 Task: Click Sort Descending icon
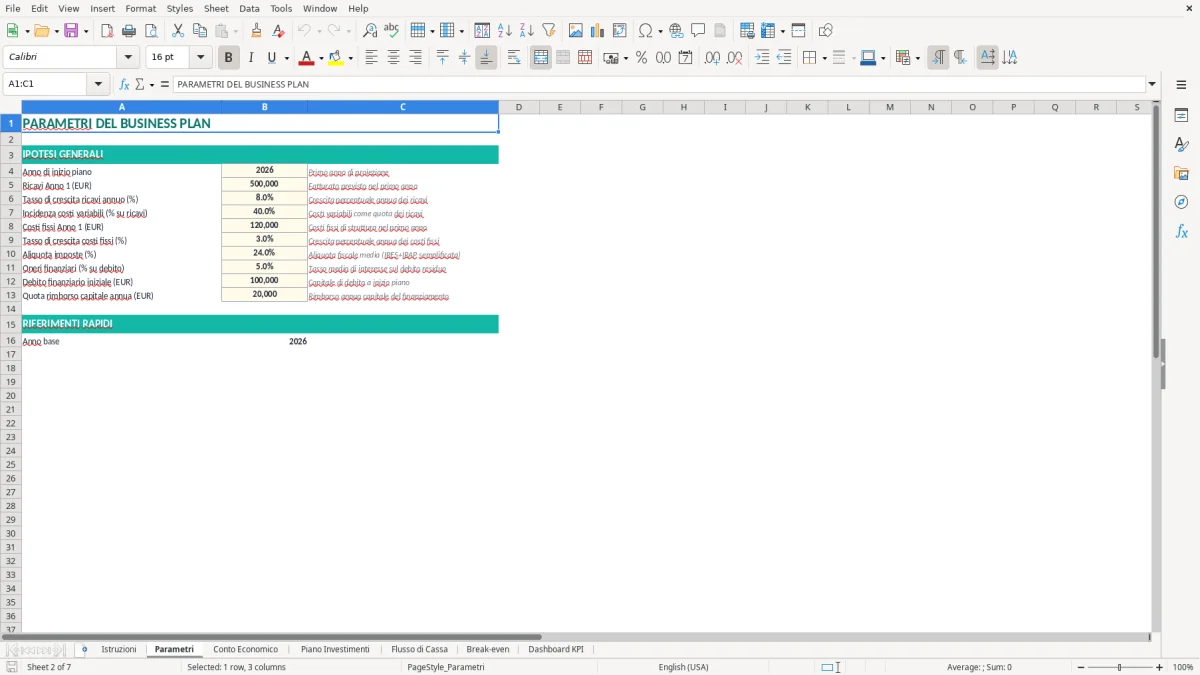click(x=527, y=31)
